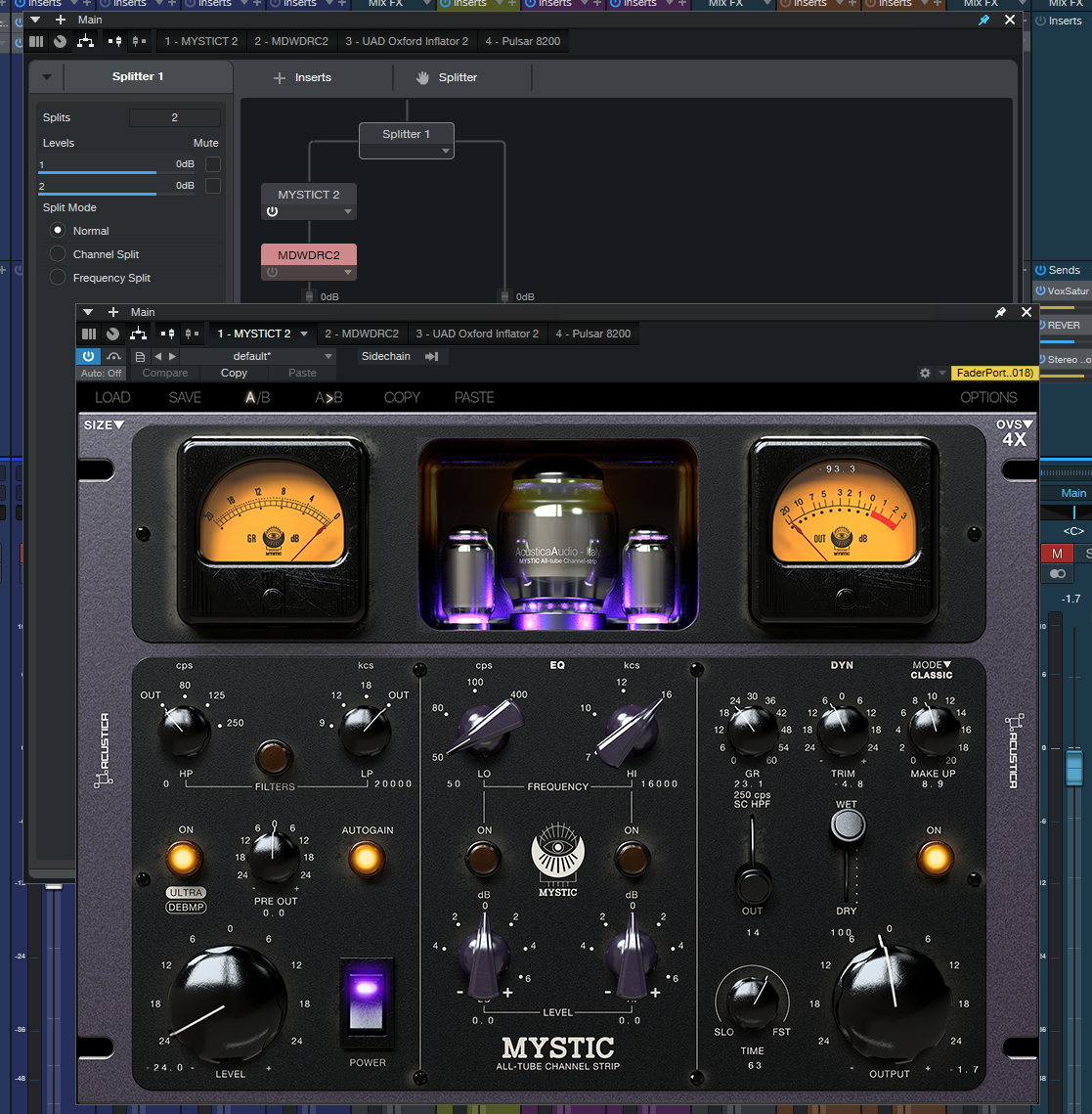Click routing tree icon in back Splitter window toolbar
This screenshot has height=1114, width=1092.
(85, 41)
